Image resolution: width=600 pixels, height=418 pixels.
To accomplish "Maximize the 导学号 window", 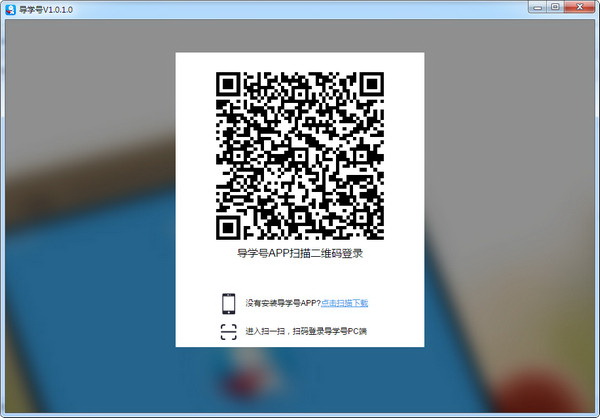I will (x=555, y=7).
